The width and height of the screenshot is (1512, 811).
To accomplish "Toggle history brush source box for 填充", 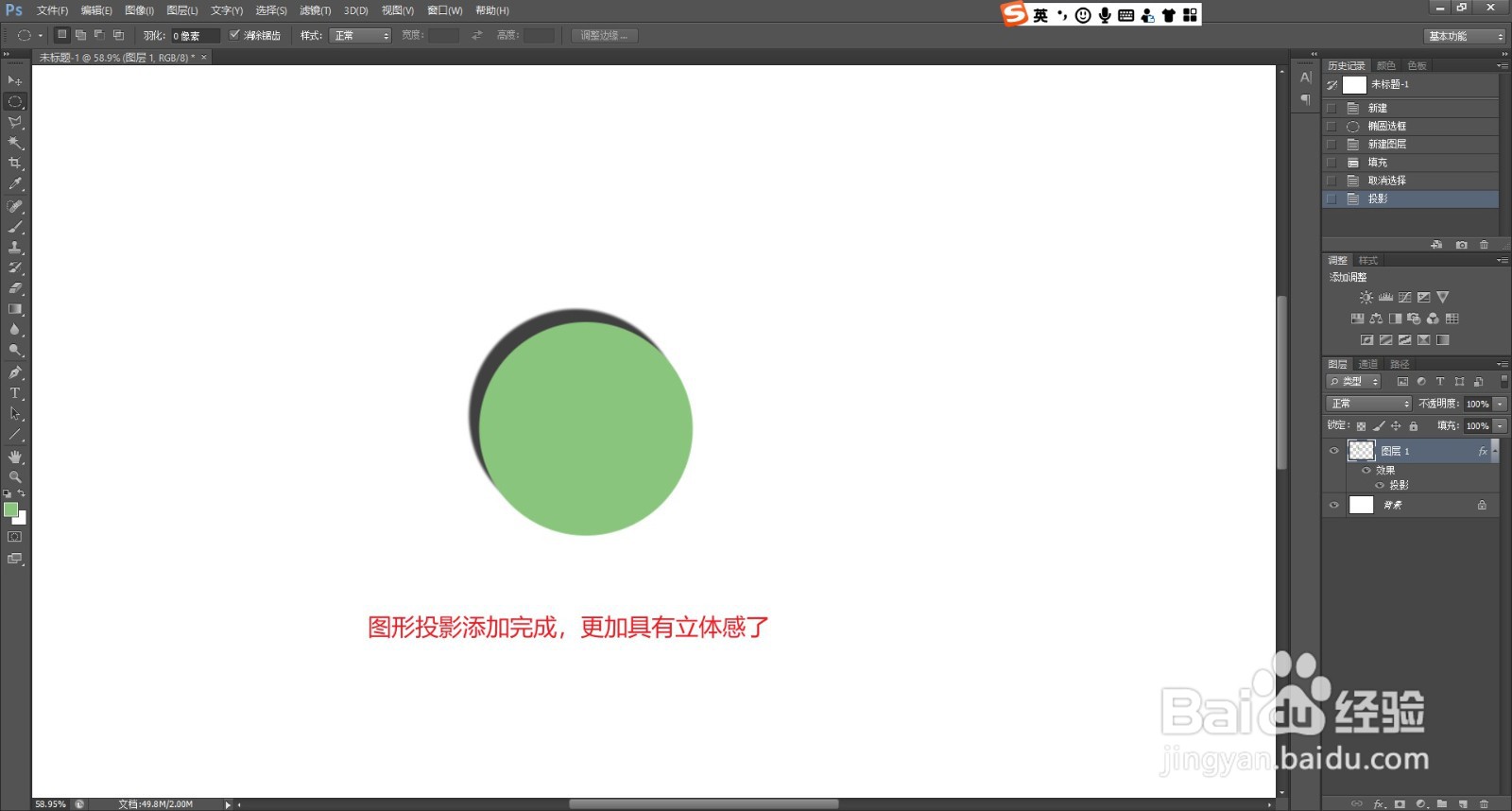I will [1332, 163].
